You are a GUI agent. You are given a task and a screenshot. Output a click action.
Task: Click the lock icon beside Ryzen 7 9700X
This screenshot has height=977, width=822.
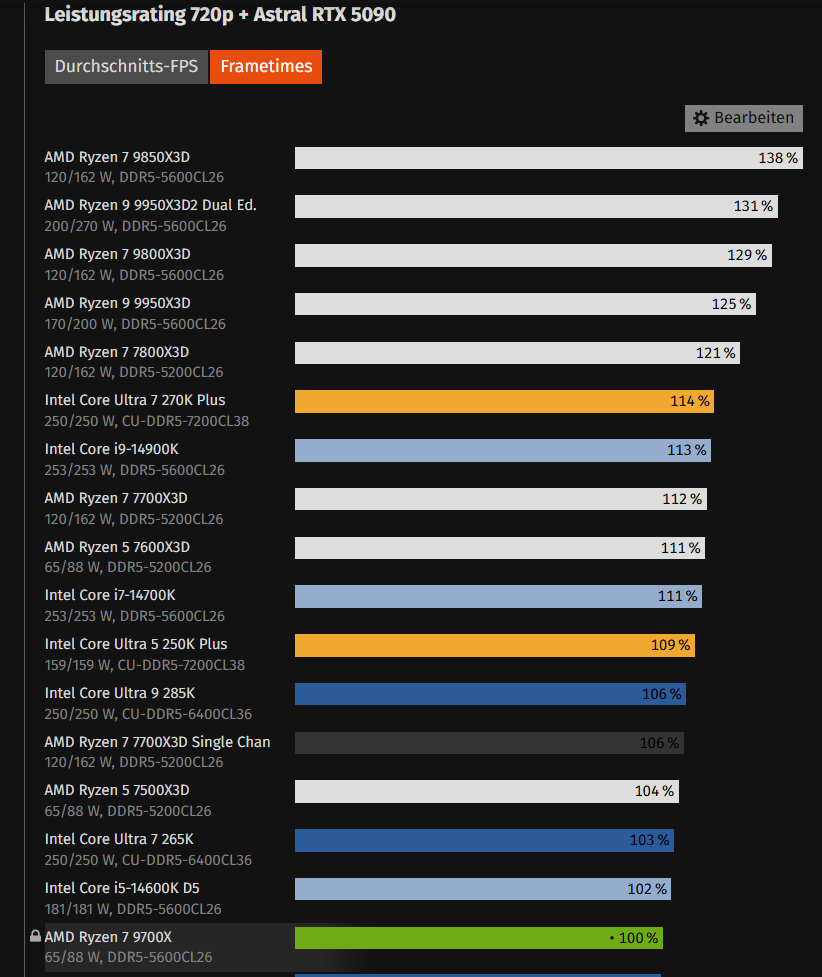click(36, 936)
